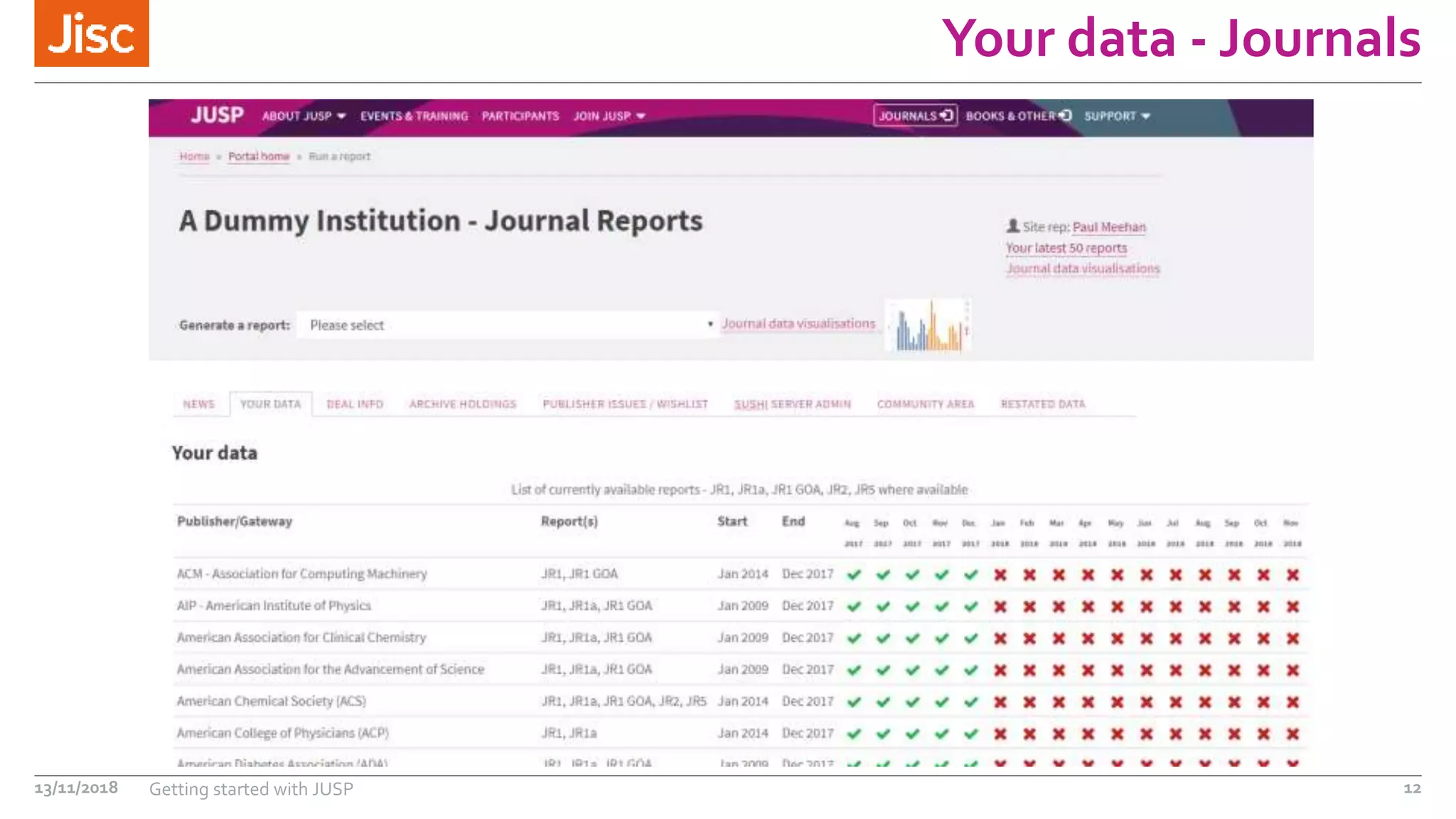Image resolution: width=1456 pixels, height=819 pixels.
Task: Select the Your Data tab
Action: pos(271,404)
